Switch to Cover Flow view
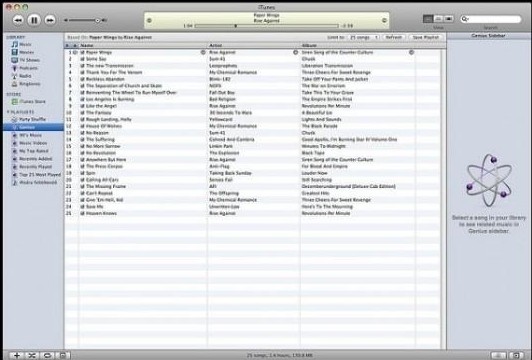 449,19
